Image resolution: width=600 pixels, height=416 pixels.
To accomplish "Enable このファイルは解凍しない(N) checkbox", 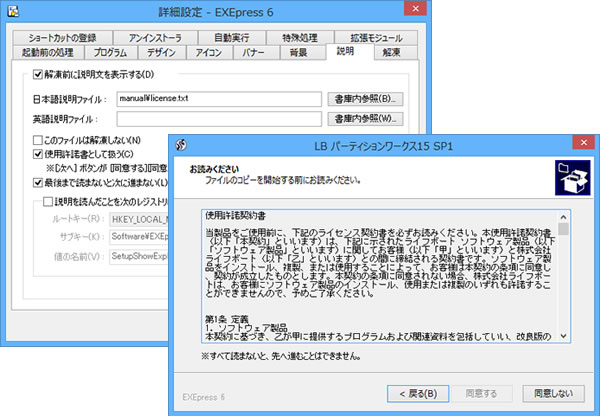I will click(x=38, y=140).
